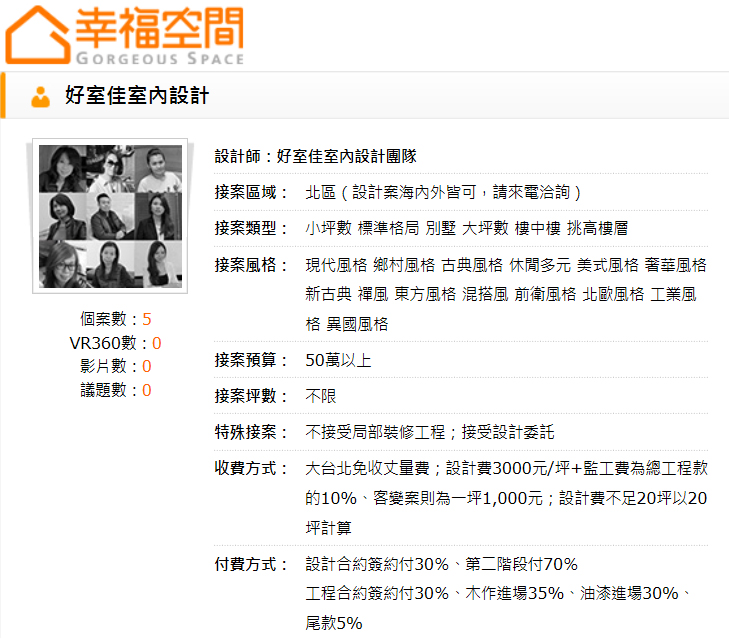Viewport: 729px width, 643px height.
Task: Click the 特殊接案 label
Action: 252,432
